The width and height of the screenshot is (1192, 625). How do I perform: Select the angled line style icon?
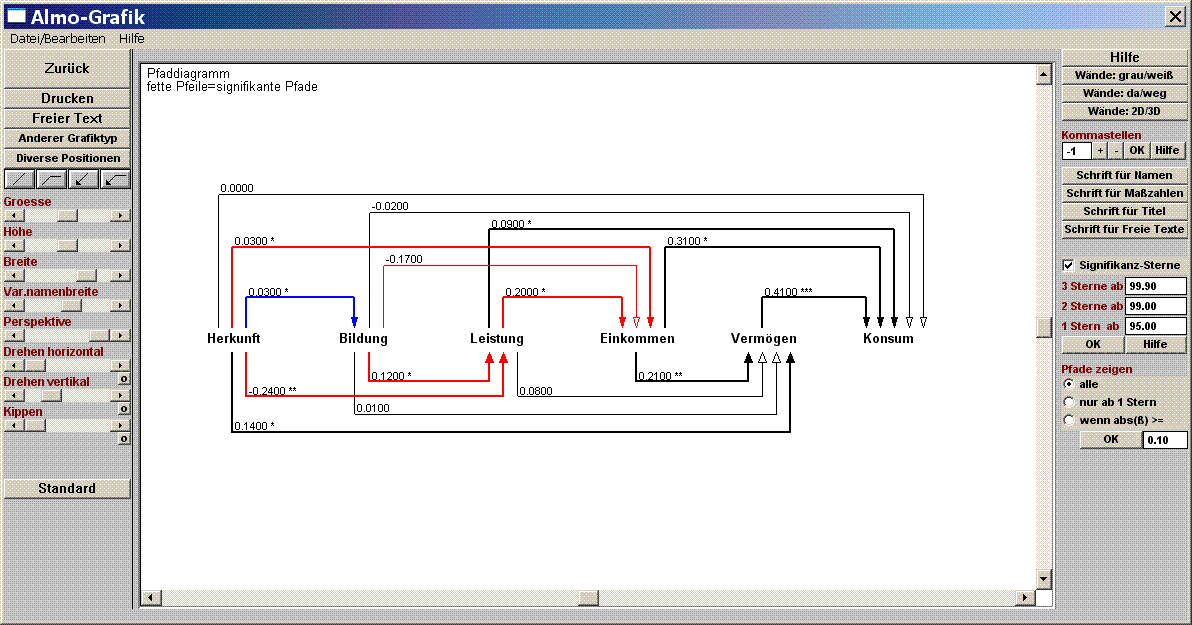tap(52, 180)
